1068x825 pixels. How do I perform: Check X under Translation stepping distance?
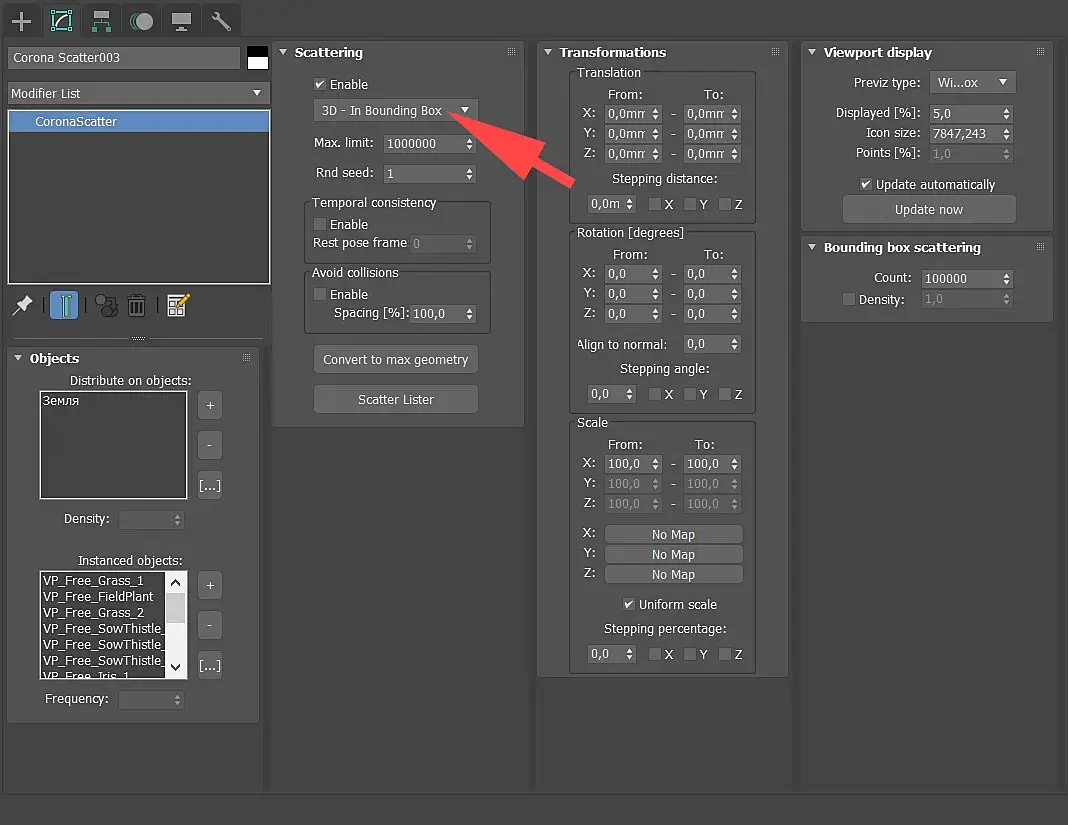click(655, 204)
